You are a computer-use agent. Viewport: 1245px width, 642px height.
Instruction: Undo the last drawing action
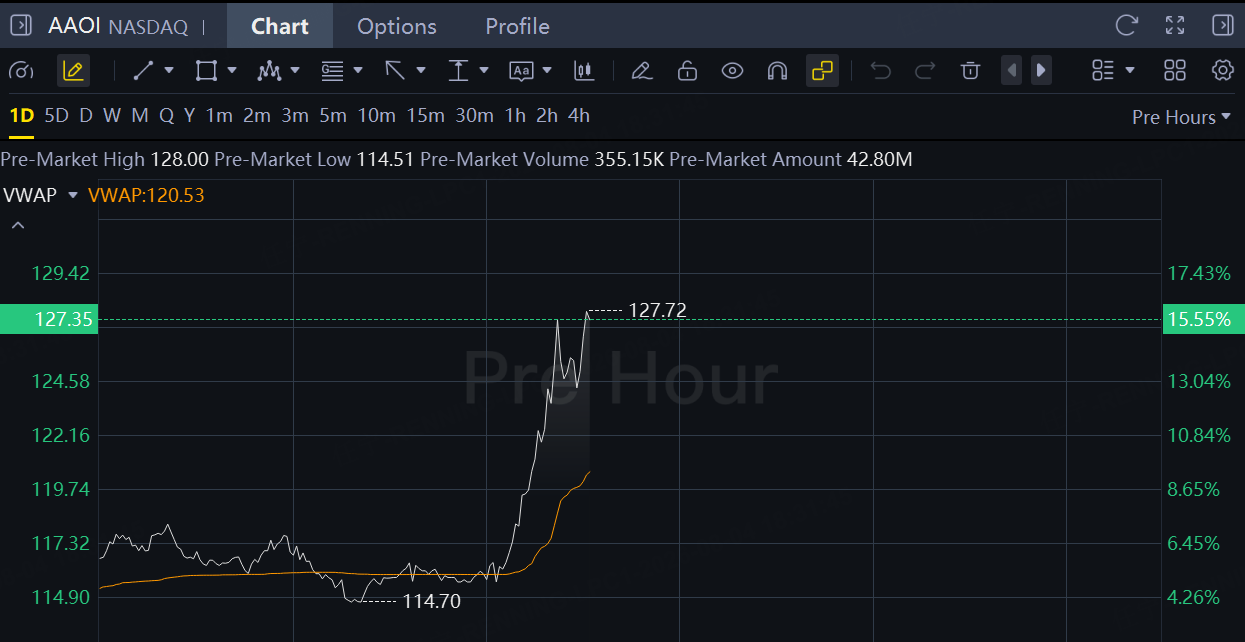coord(881,71)
